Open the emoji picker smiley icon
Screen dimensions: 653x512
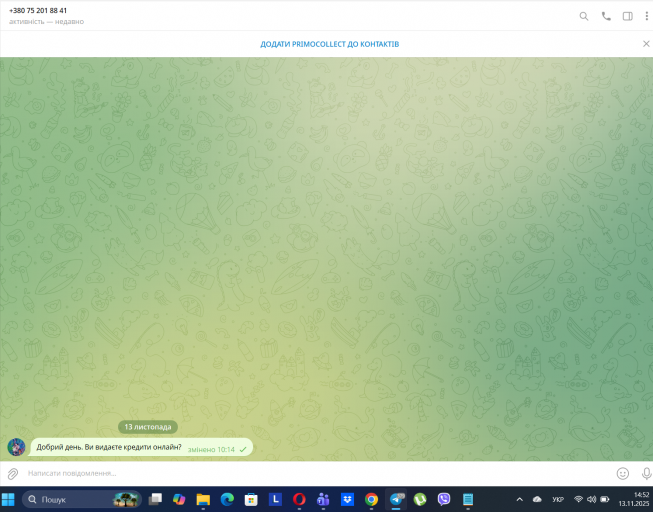click(623, 474)
